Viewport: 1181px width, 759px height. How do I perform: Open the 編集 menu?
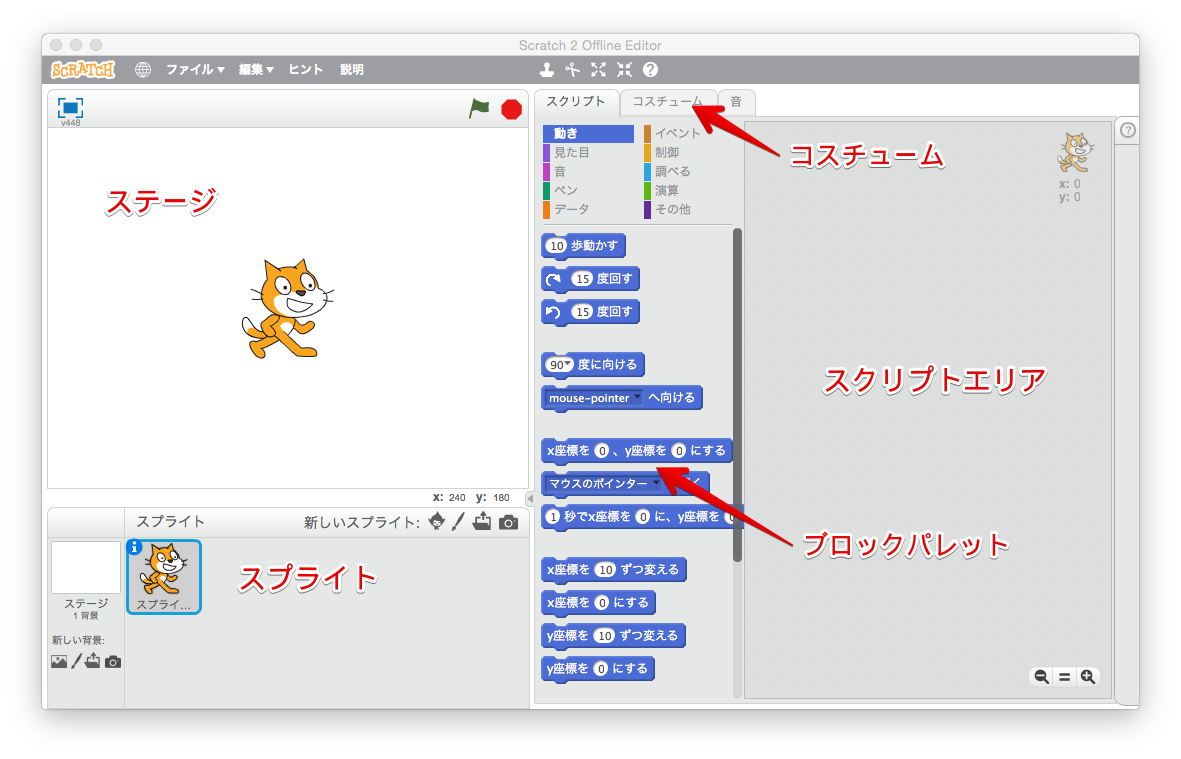tap(256, 70)
